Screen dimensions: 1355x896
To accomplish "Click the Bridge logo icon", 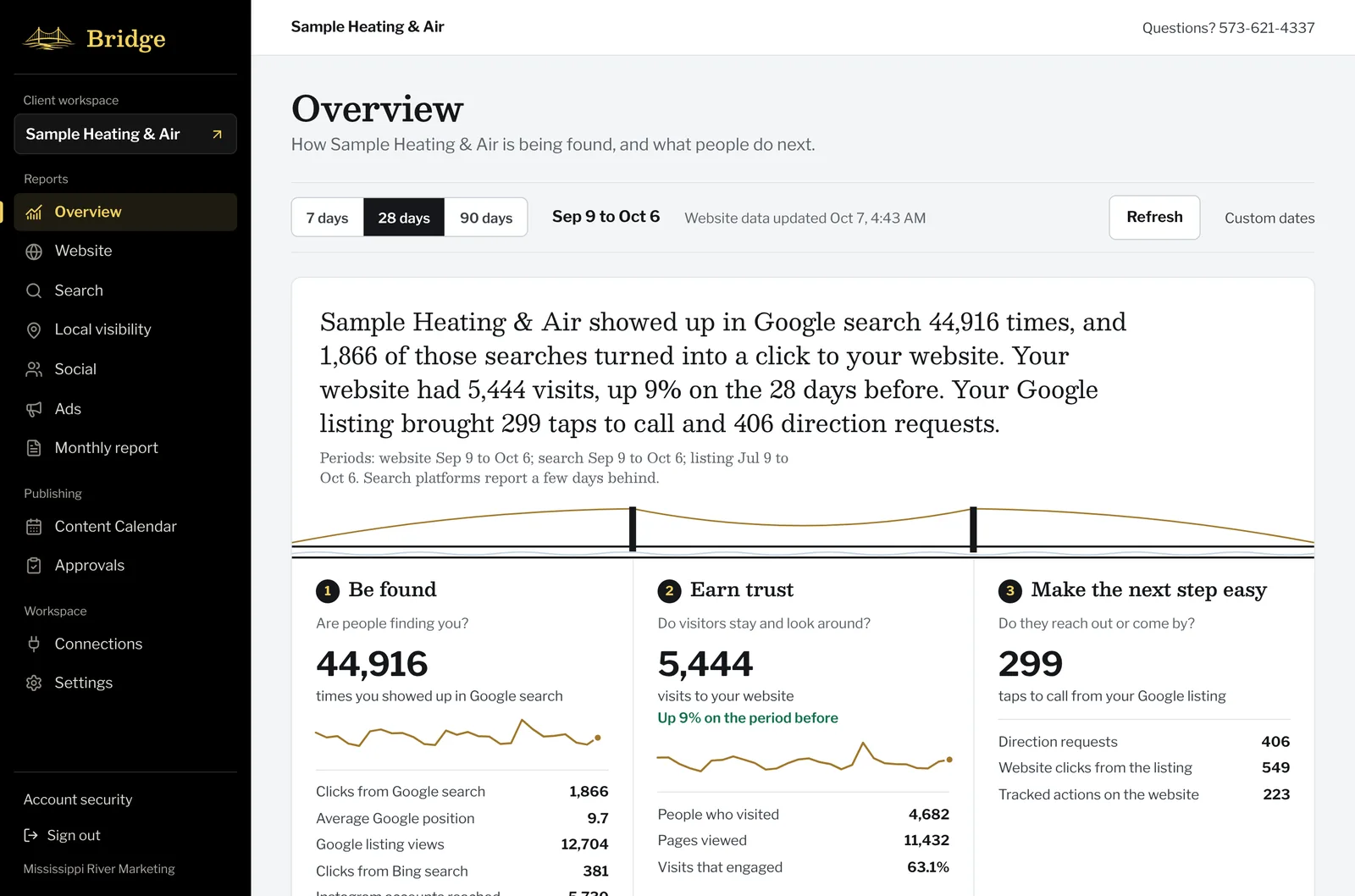I will (x=49, y=38).
